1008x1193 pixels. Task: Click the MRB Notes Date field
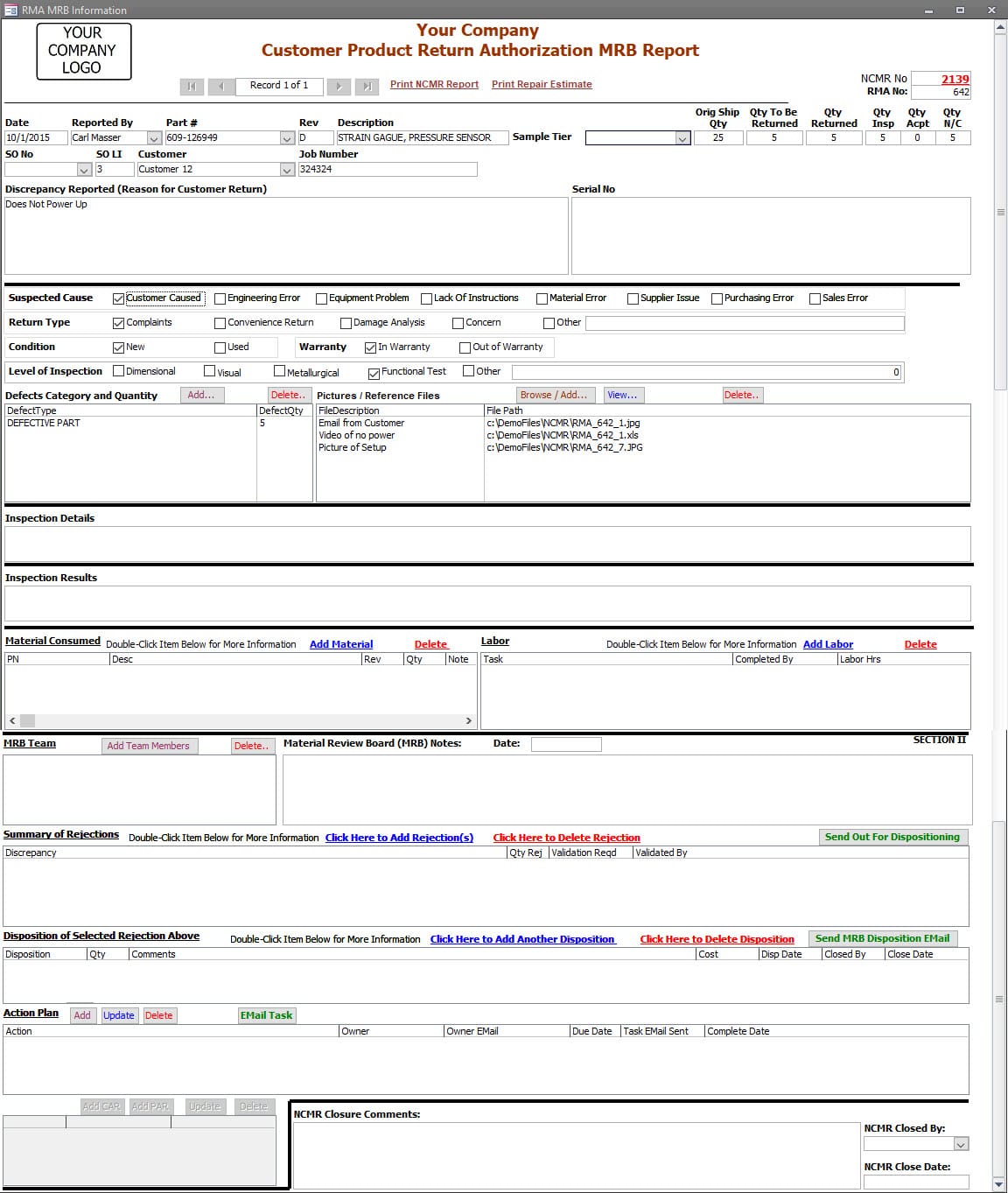point(566,744)
